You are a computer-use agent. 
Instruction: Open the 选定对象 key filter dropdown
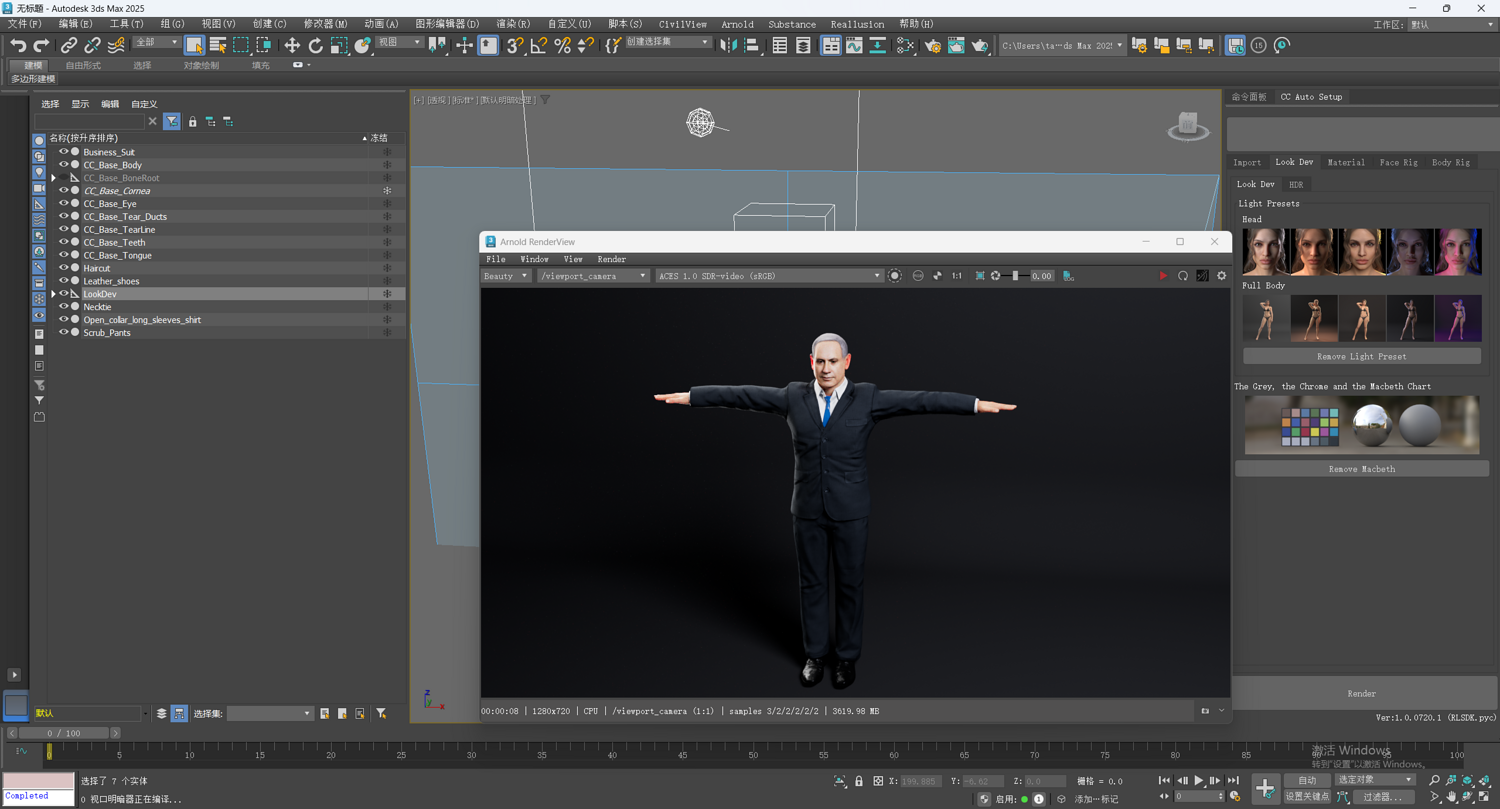[x=1375, y=780]
